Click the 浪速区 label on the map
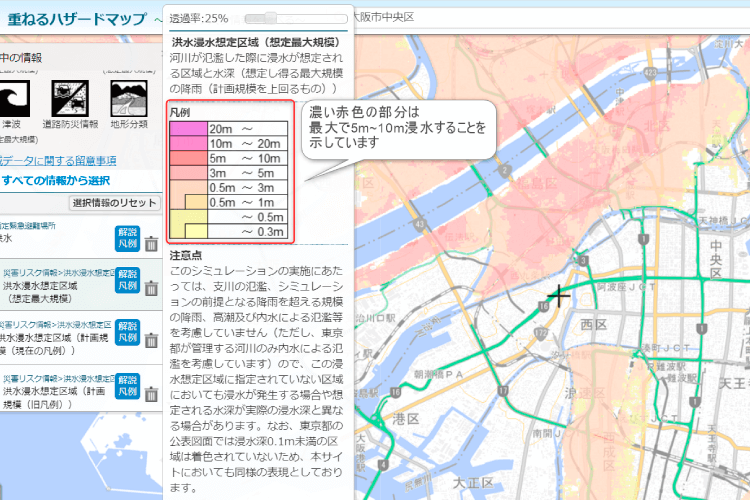This screenshot has height=500, width=750. (585, 393)
